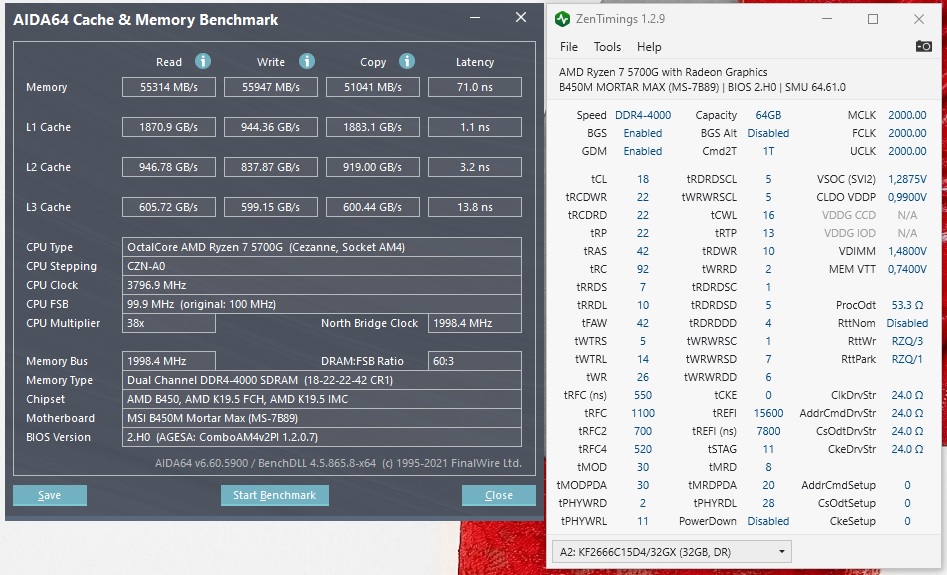The width and height of the screenshot is (947, 575).
Task: Click the AIDA64 Close button
Action: pyautogui.click(x=499, y=495)
